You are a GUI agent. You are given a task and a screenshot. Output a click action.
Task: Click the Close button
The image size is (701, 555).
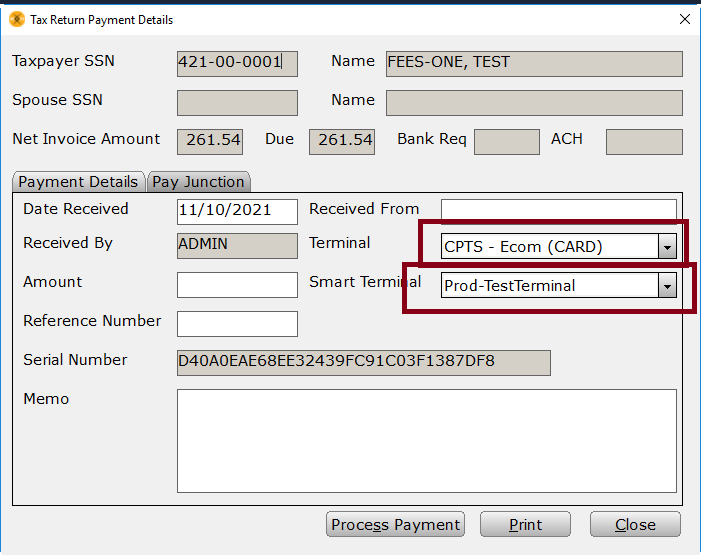(635, 525)
